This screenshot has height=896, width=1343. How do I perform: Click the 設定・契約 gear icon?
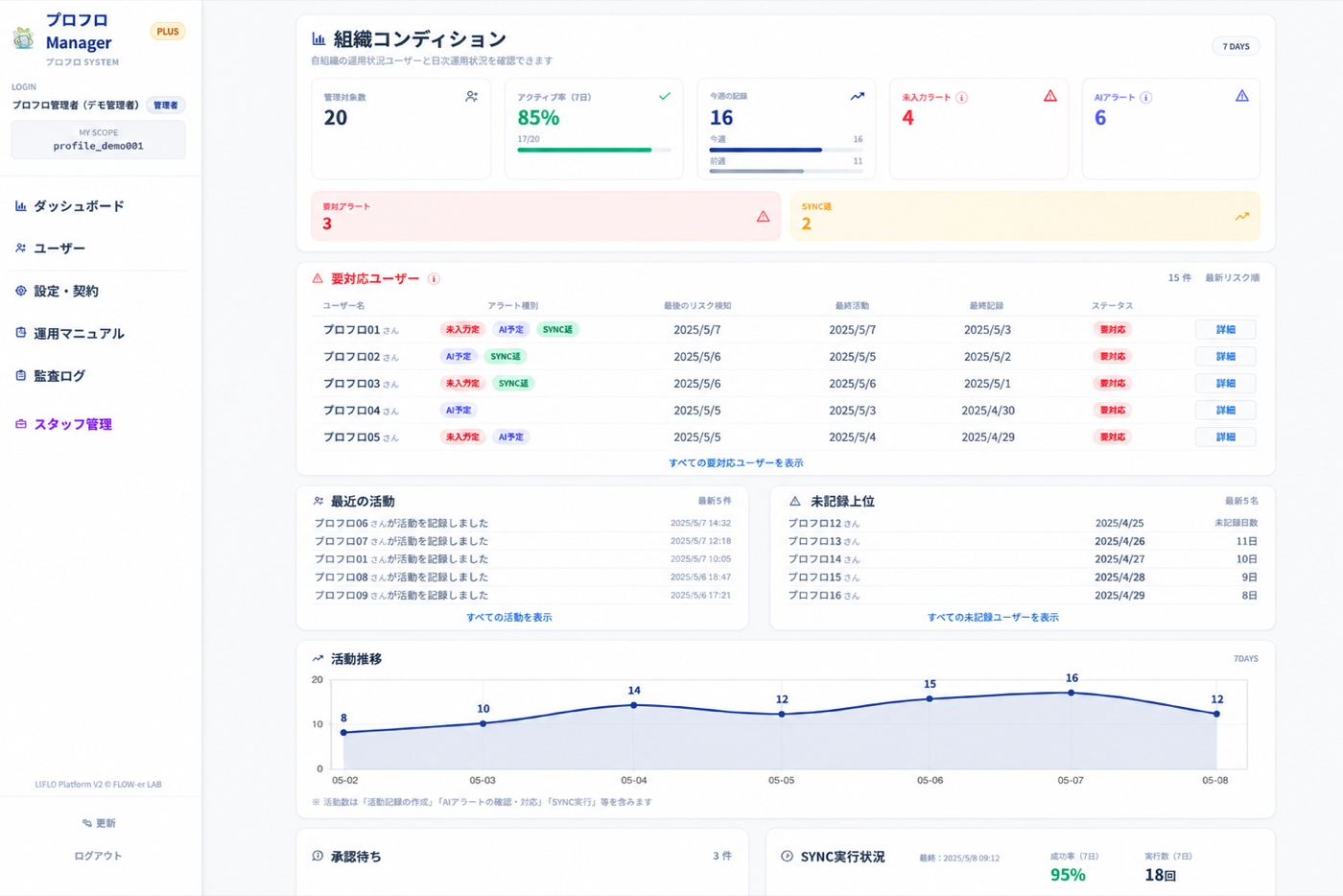[20, 291]
